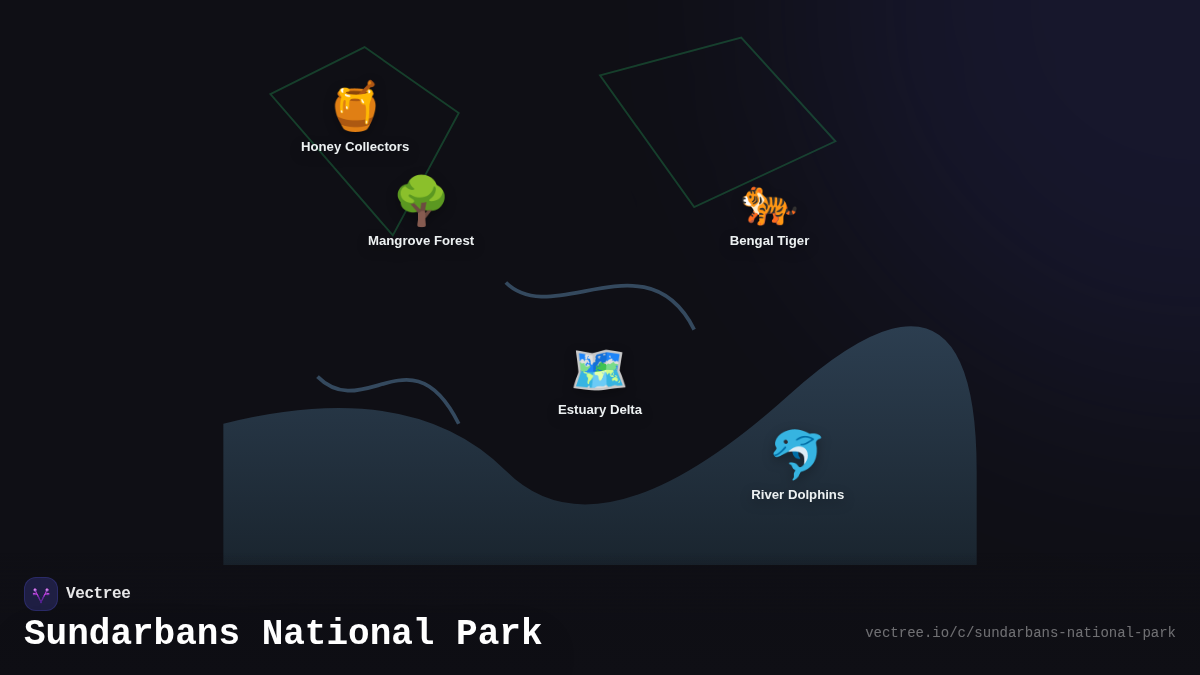Click the Bengal Tiger emoji icon
Image resolution: width=1200 pixels, height=675 pixels.
pos(766,205)
